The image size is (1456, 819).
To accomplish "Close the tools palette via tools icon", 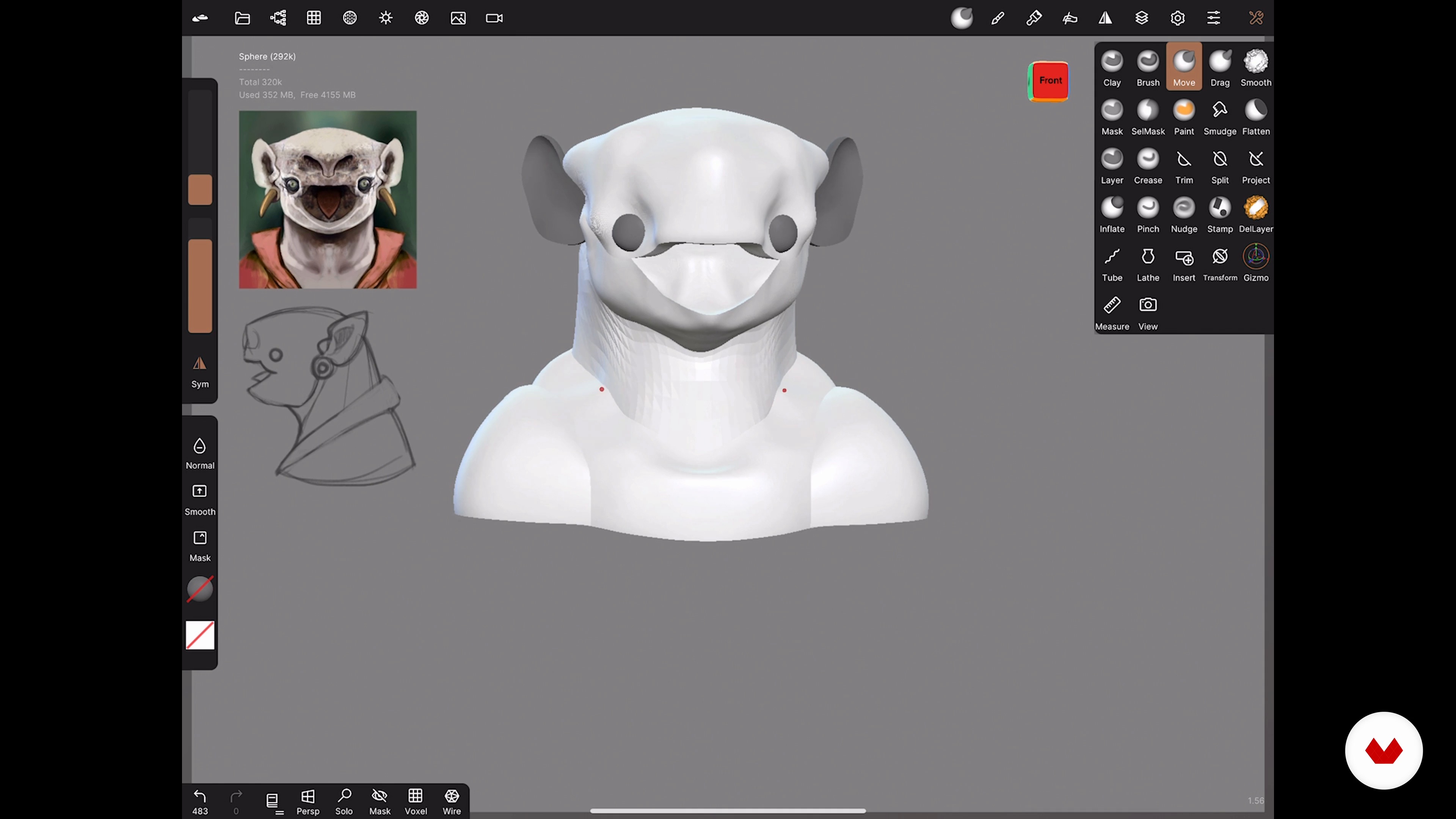I will (1256, 18).
